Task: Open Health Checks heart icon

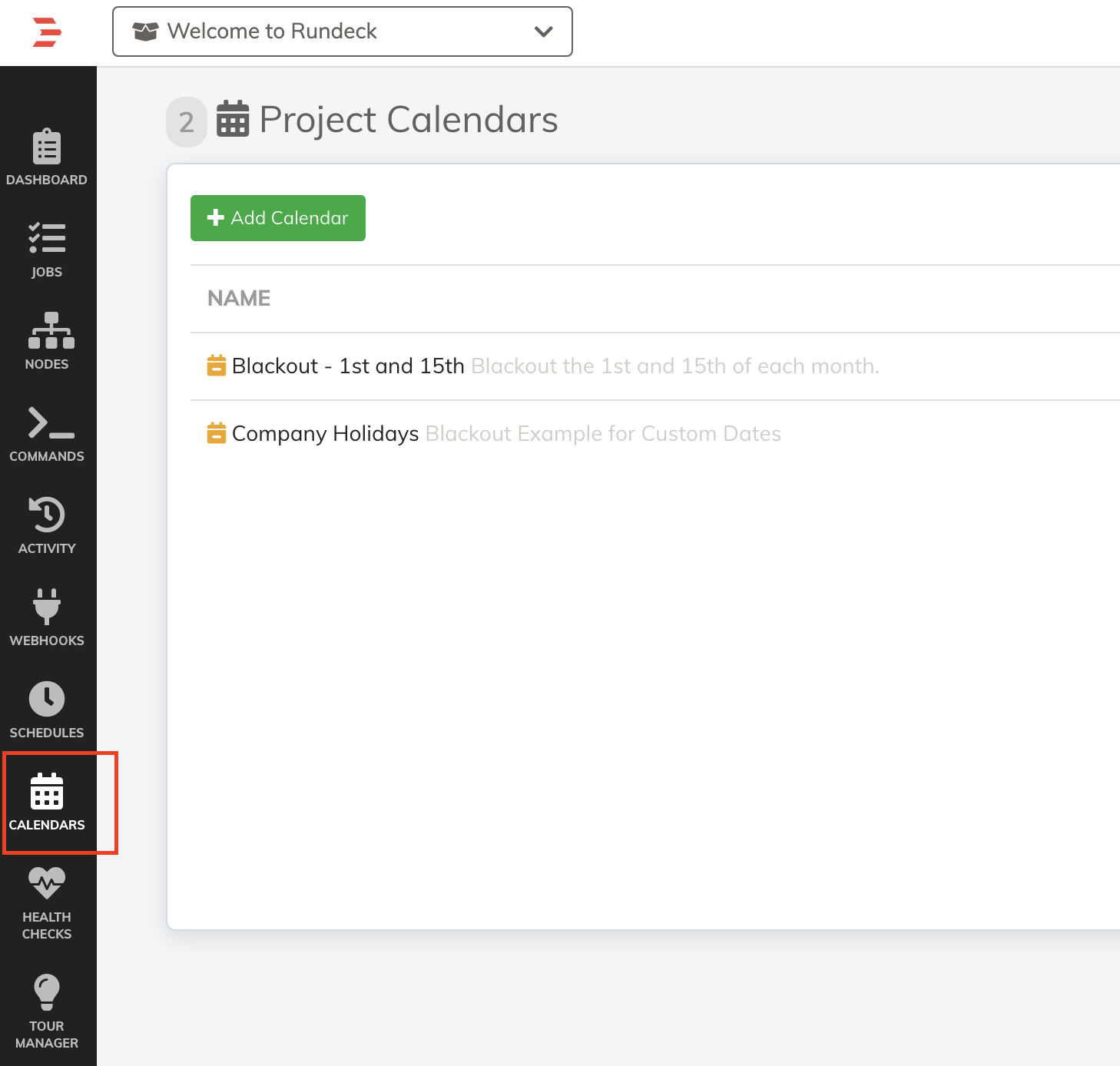Action: point(47,883)
